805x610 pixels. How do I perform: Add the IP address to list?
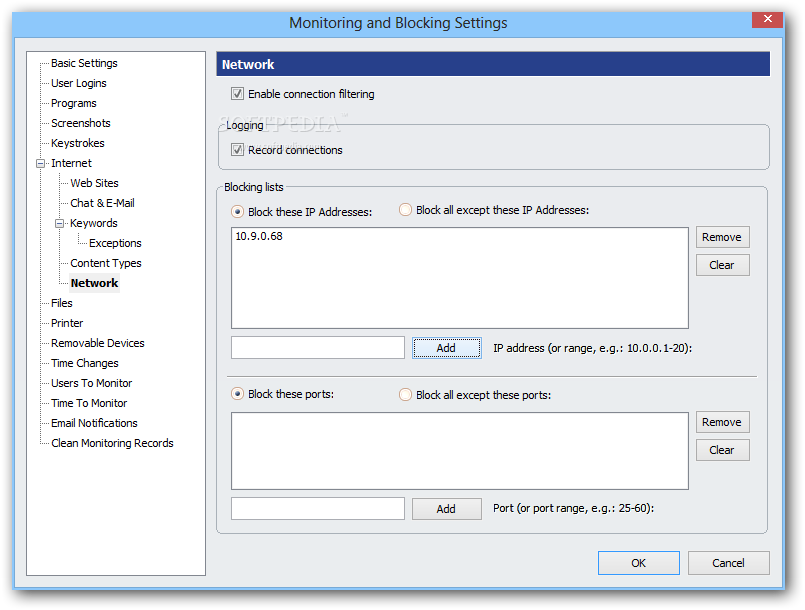pyautogui.click(x=446, y=348)
